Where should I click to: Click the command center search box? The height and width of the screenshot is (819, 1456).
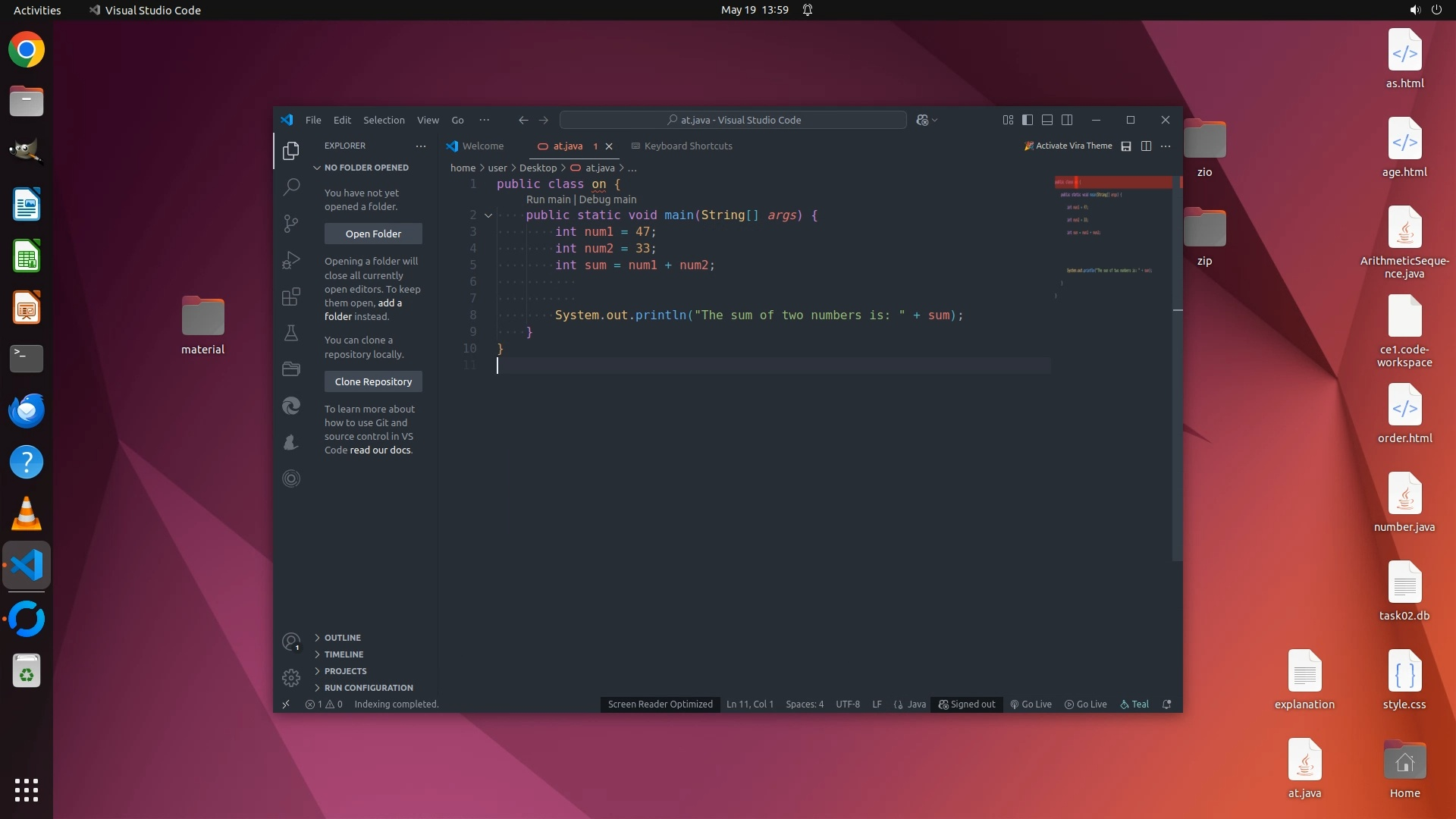(x=733, y=120)
